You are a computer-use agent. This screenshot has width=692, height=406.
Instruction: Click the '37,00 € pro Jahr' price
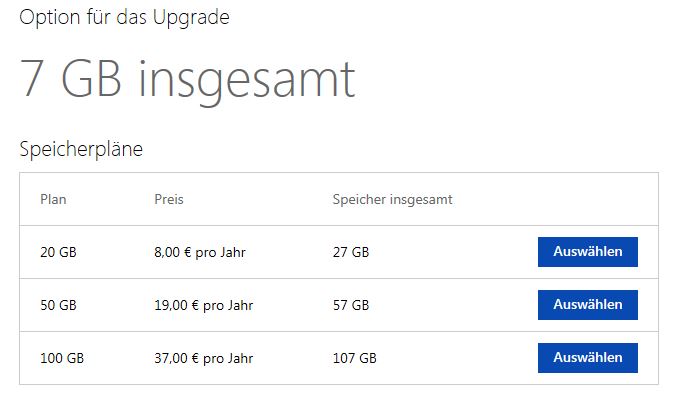(x=203, y=358)
